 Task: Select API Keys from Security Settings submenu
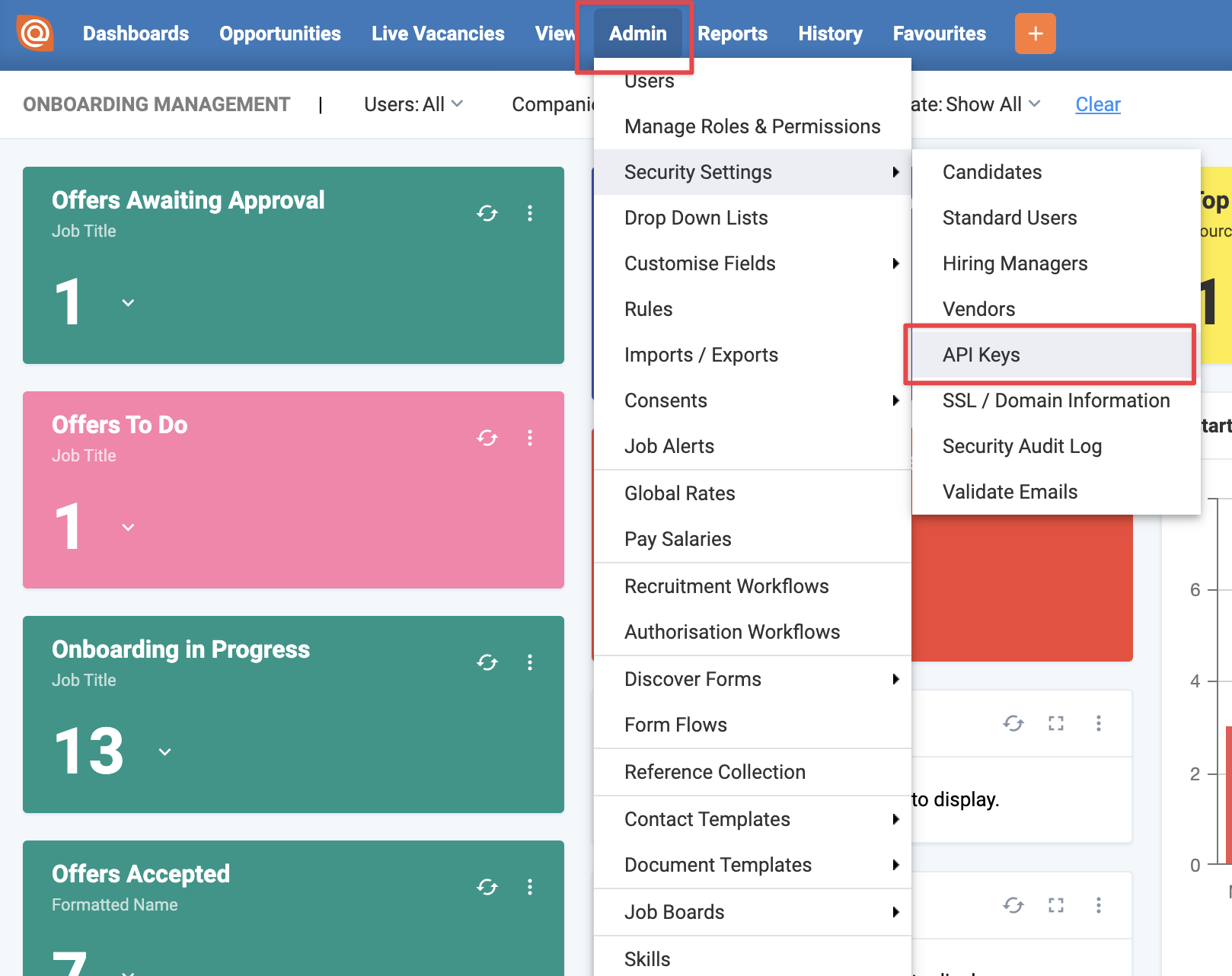[x=981, y=355]
